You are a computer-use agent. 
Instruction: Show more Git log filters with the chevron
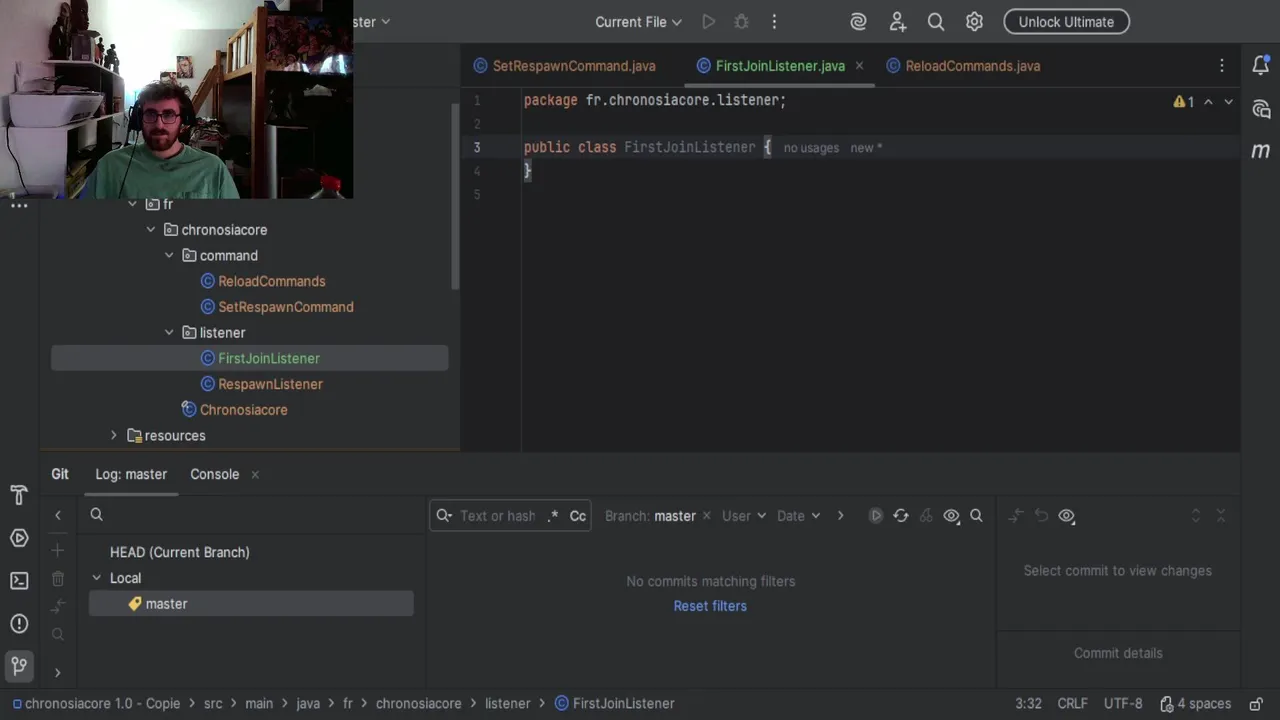pos(840,516)
